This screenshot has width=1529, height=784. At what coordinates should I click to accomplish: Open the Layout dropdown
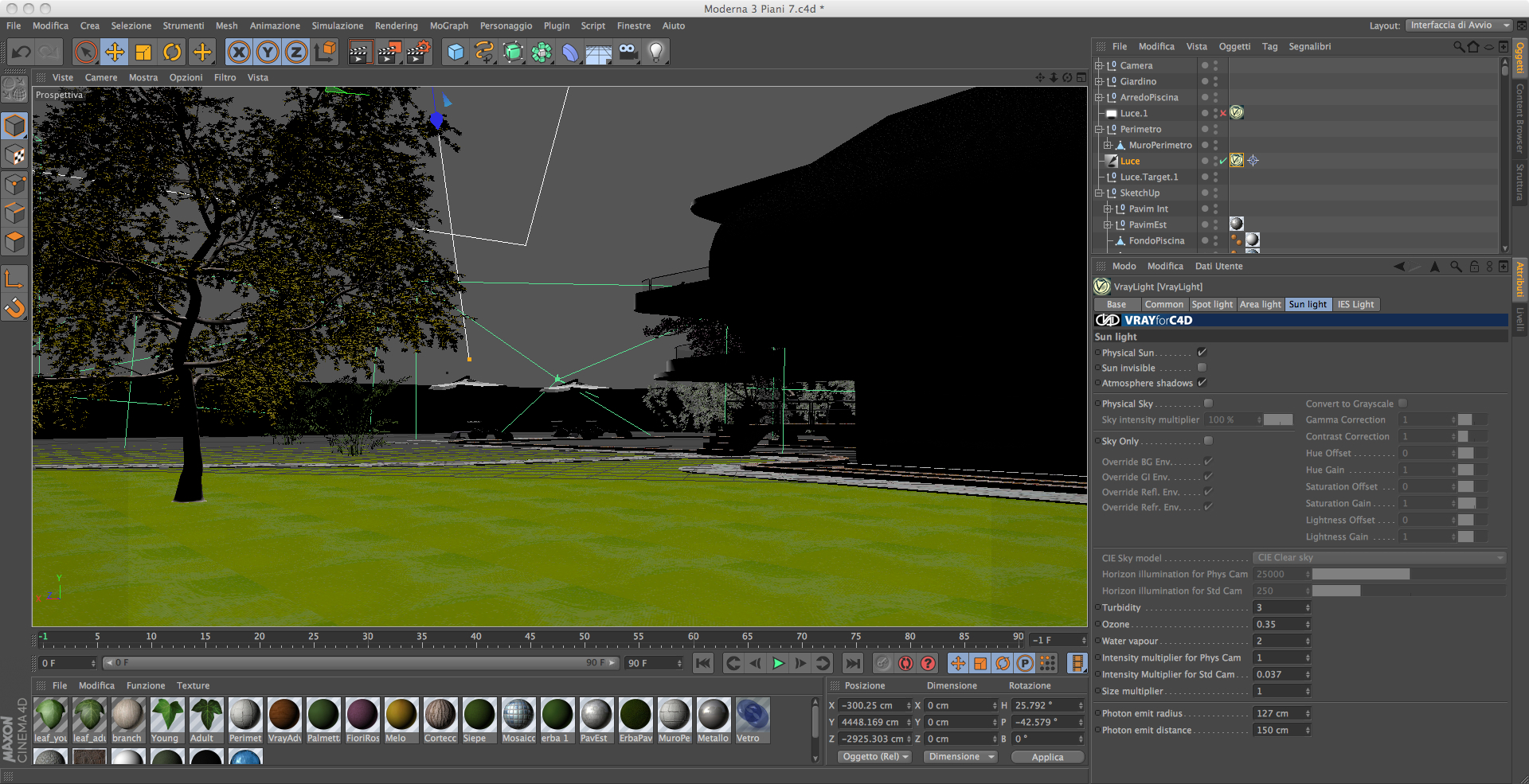pos(1459,25)
